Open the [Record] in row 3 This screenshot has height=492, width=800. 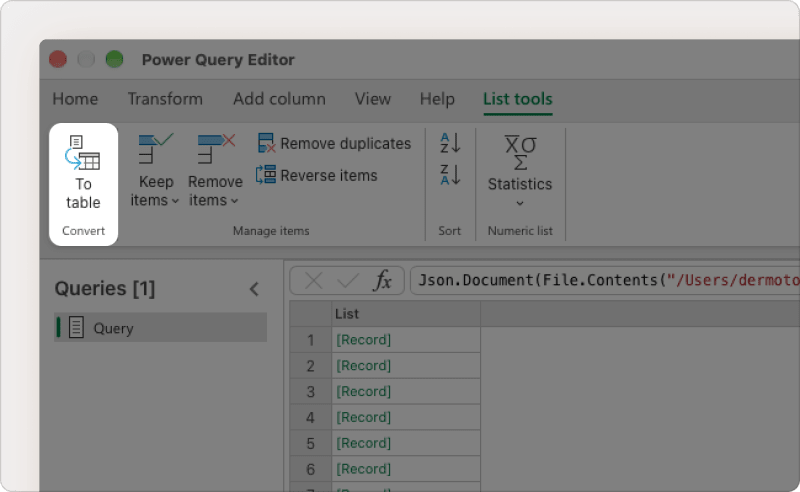pyautogui.click(x=363, y=391)
